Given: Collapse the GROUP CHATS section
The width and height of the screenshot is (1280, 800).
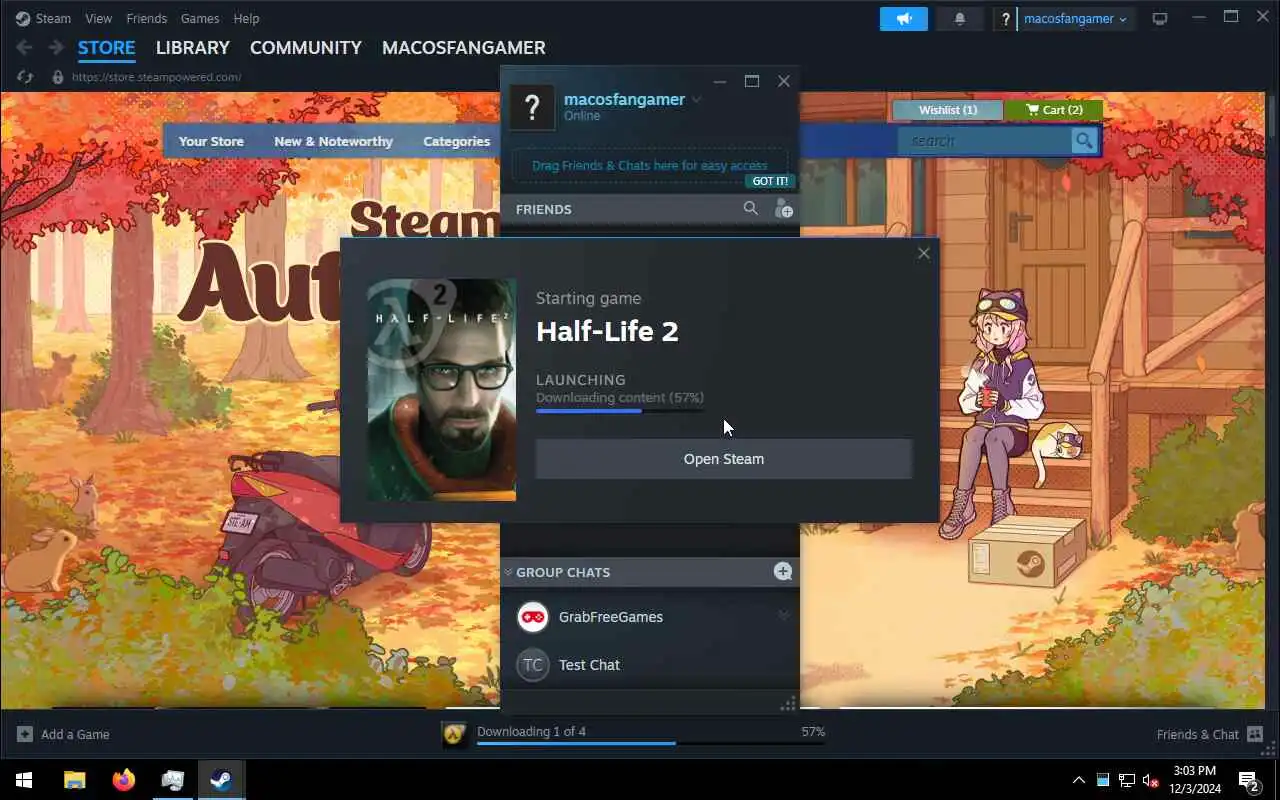Looking at the screenshot, I should (x=508, y=572).
